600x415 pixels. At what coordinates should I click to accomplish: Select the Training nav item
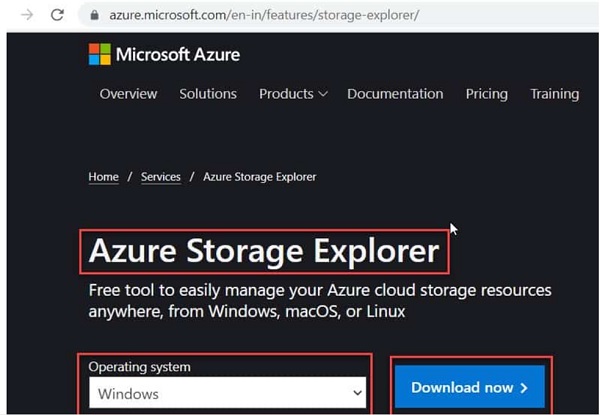pos(555,94)
